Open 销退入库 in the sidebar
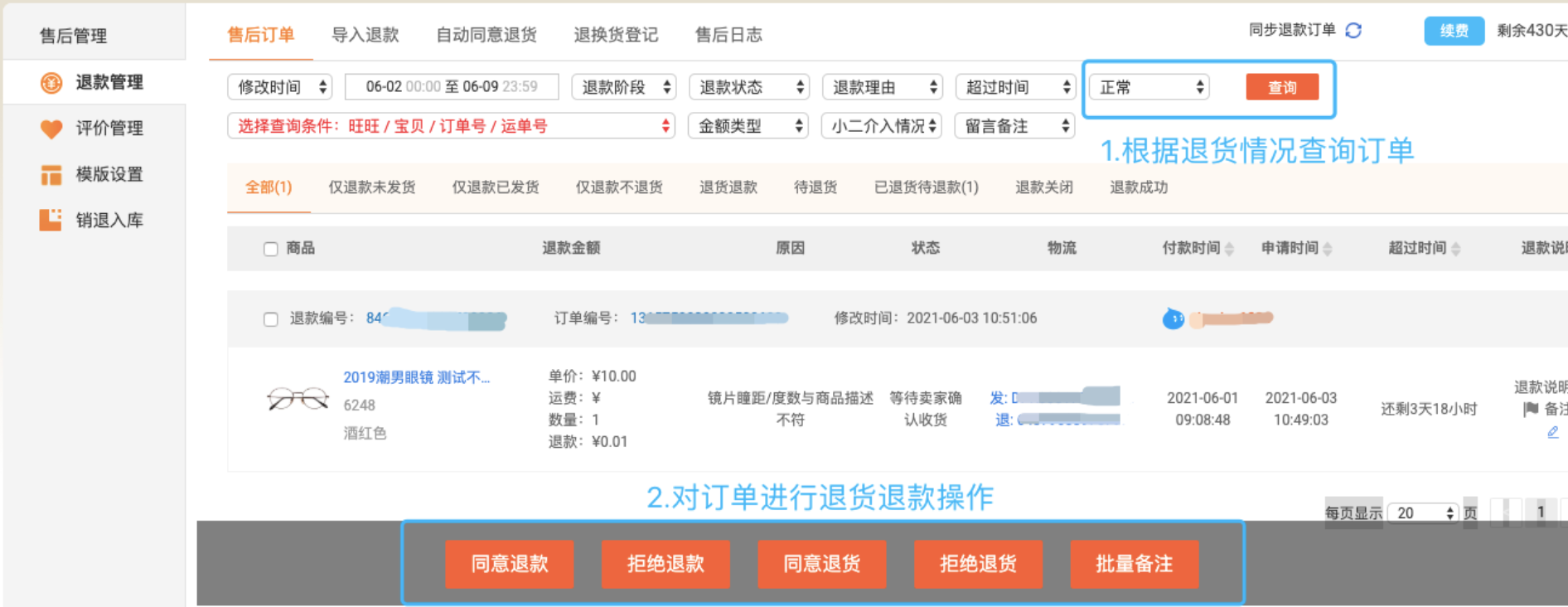Screen dimensions: 1568x607 [x=109, y=221]
